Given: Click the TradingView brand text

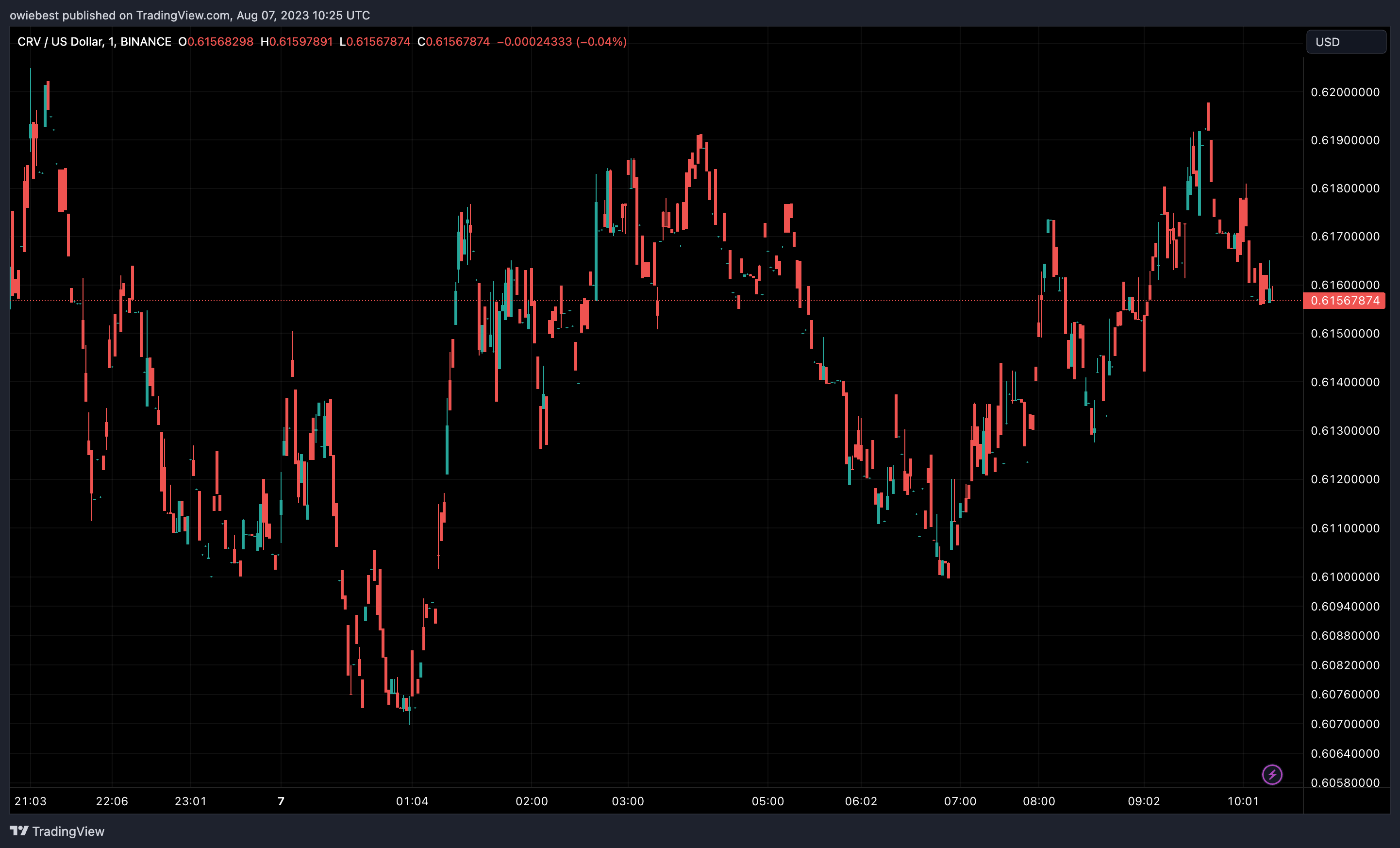Looking at the screenshot, I should 68,831.
